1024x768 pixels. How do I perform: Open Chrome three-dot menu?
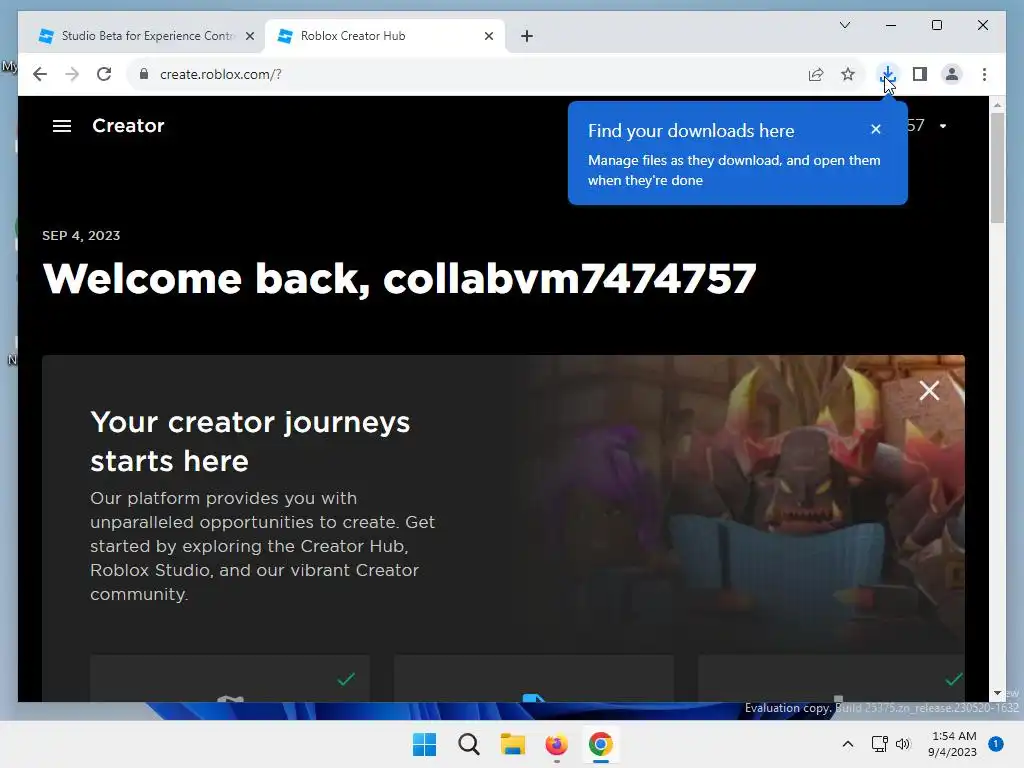click(x=984, y=74)
